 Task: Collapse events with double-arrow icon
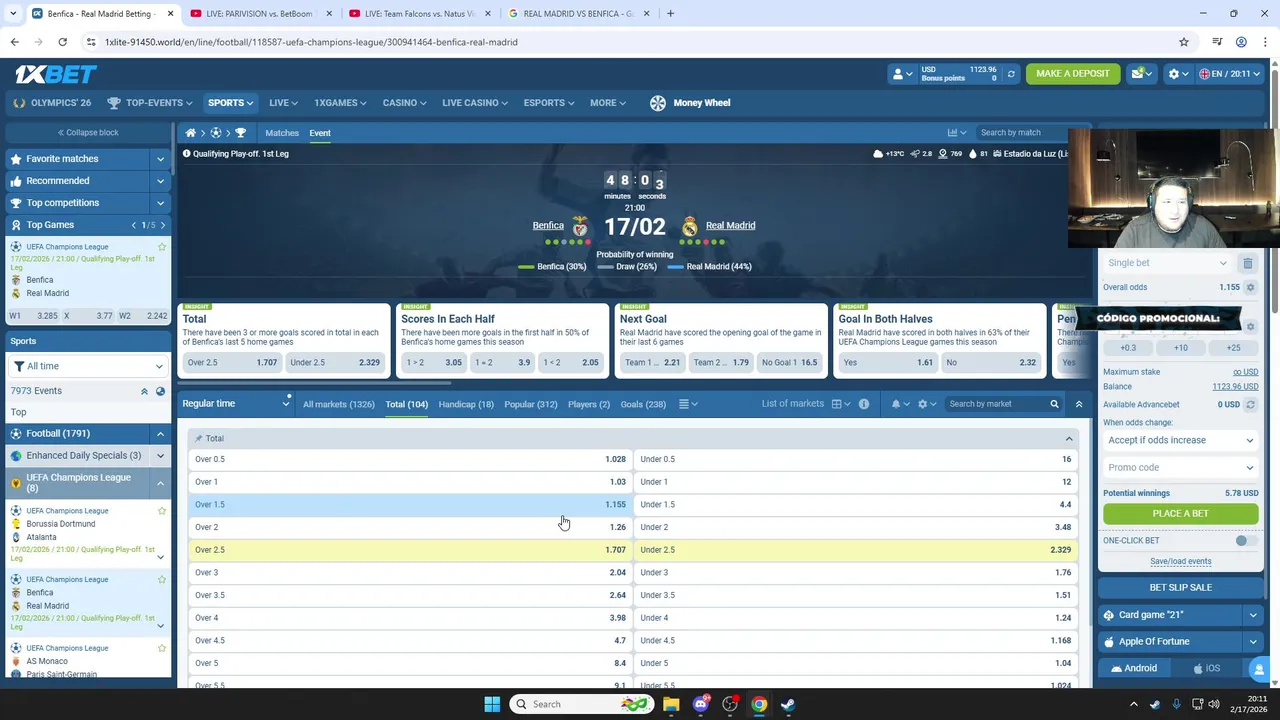(x=144, y=391)
